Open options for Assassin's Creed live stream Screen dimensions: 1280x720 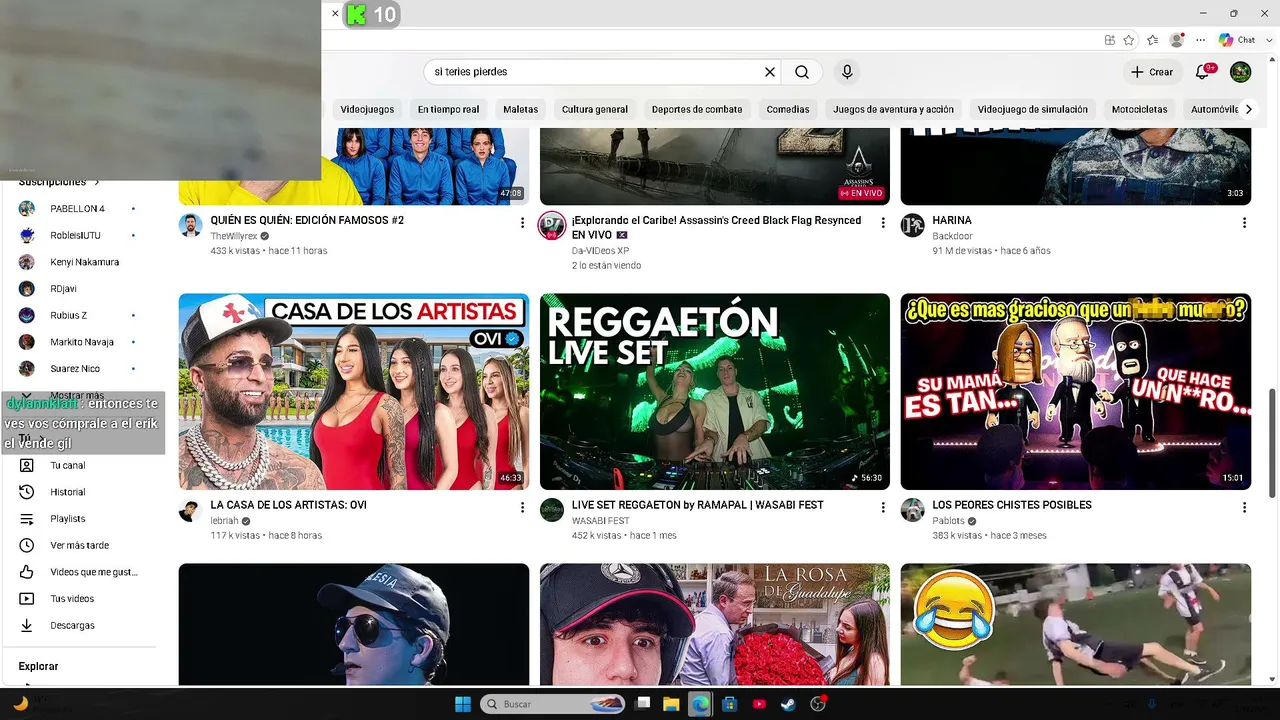(x=883, y=223)
